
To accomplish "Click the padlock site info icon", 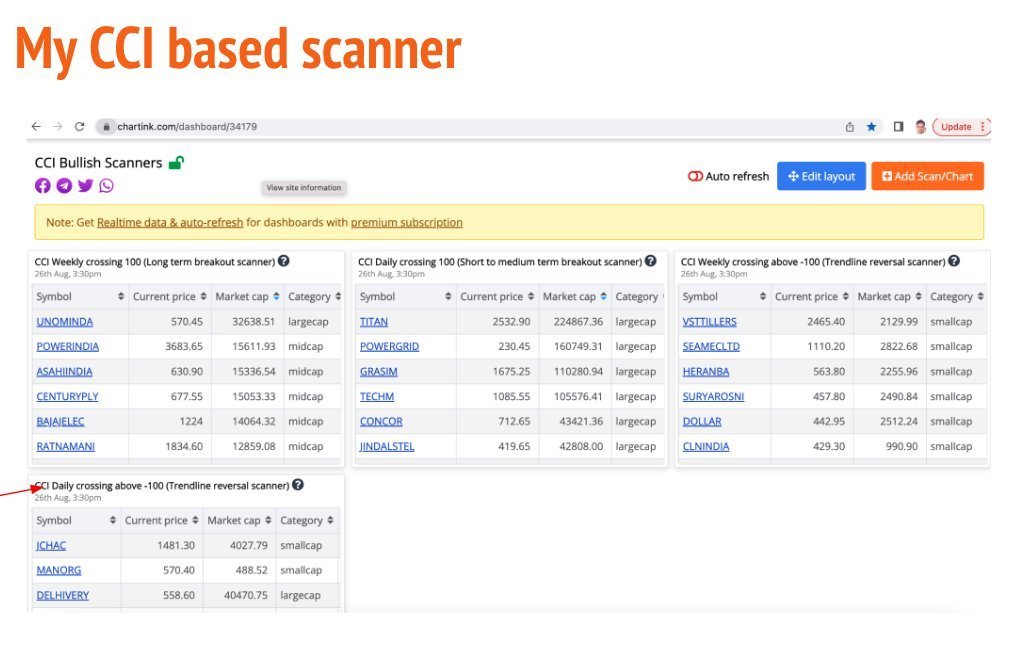I will 106,127.
